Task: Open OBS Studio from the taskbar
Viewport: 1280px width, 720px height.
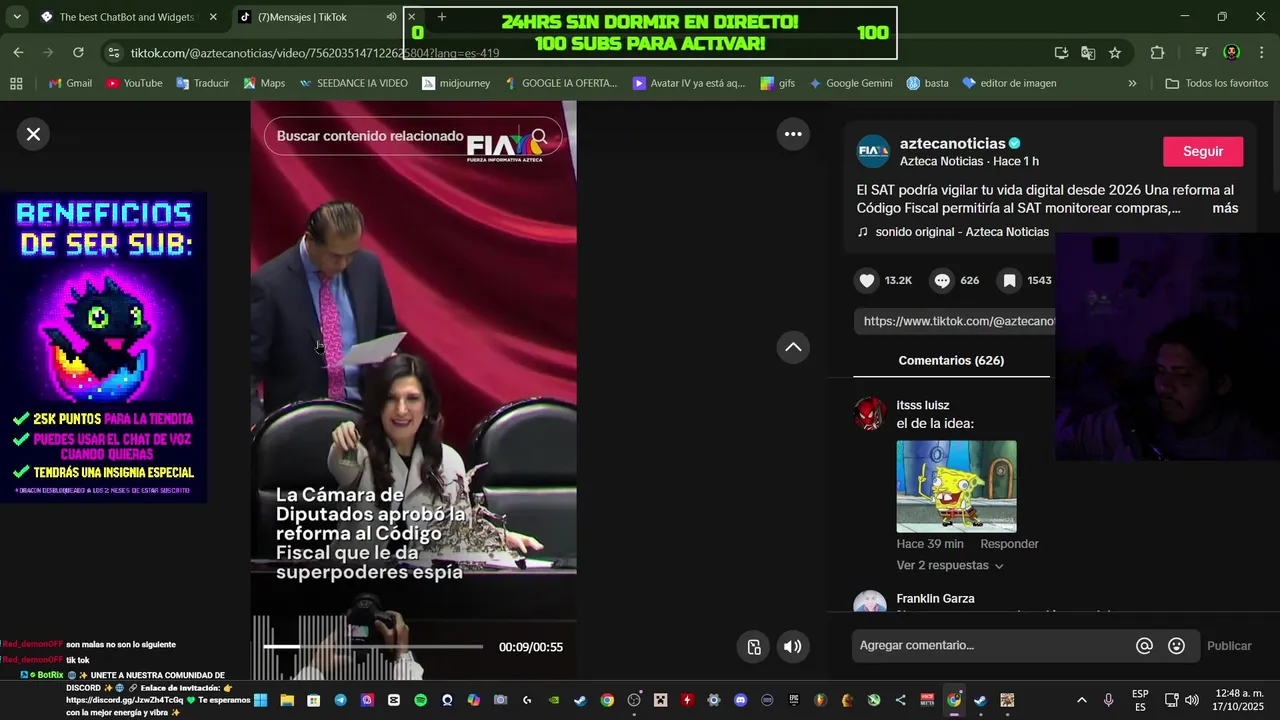Action: tap(634, 701)
